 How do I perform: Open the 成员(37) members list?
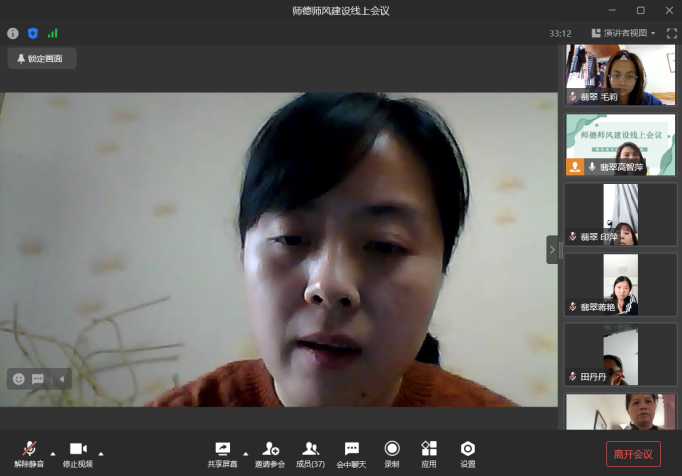(x=310, y=454)
